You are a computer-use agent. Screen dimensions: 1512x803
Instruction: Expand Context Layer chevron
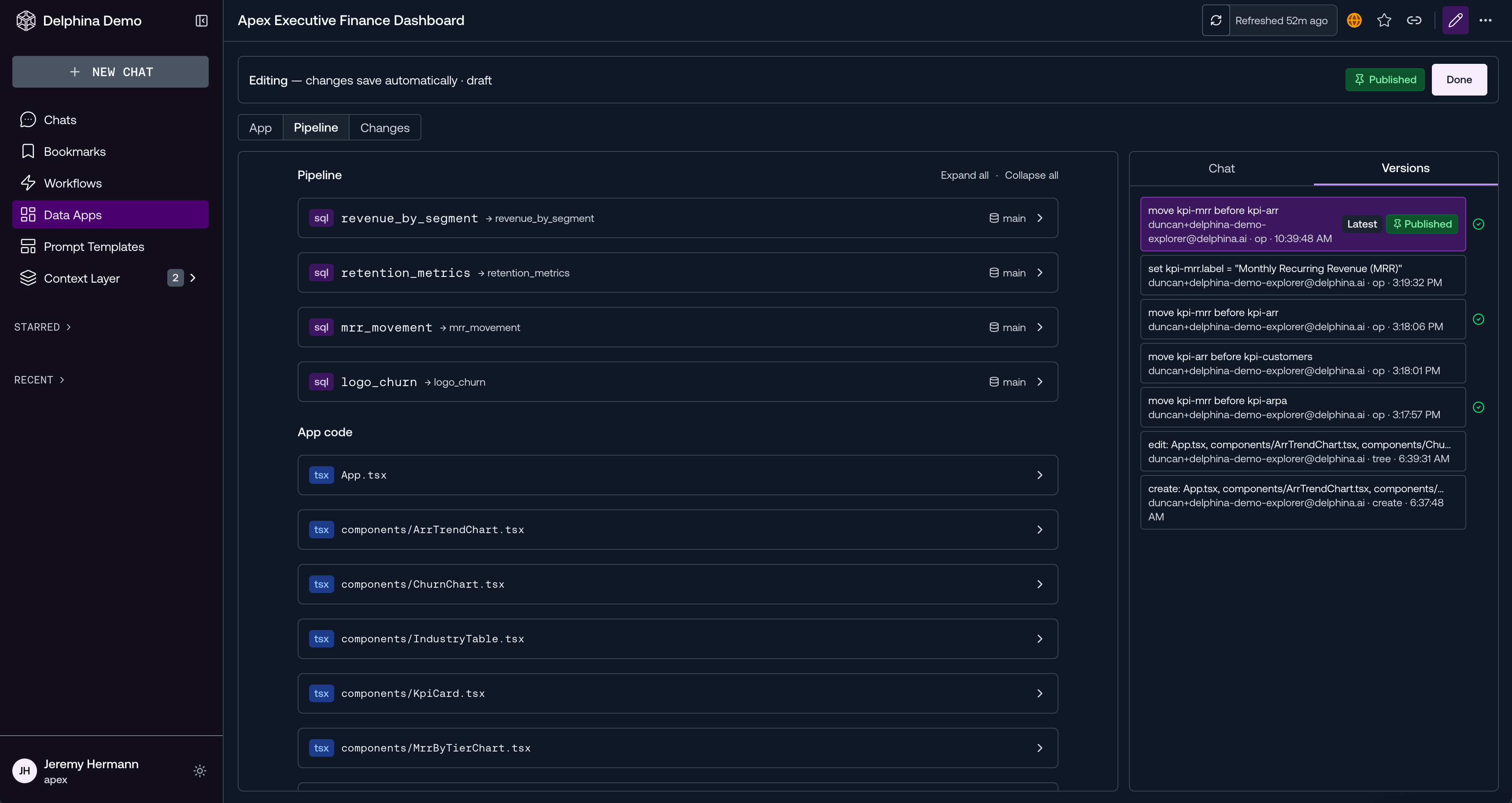pos(192,278)
